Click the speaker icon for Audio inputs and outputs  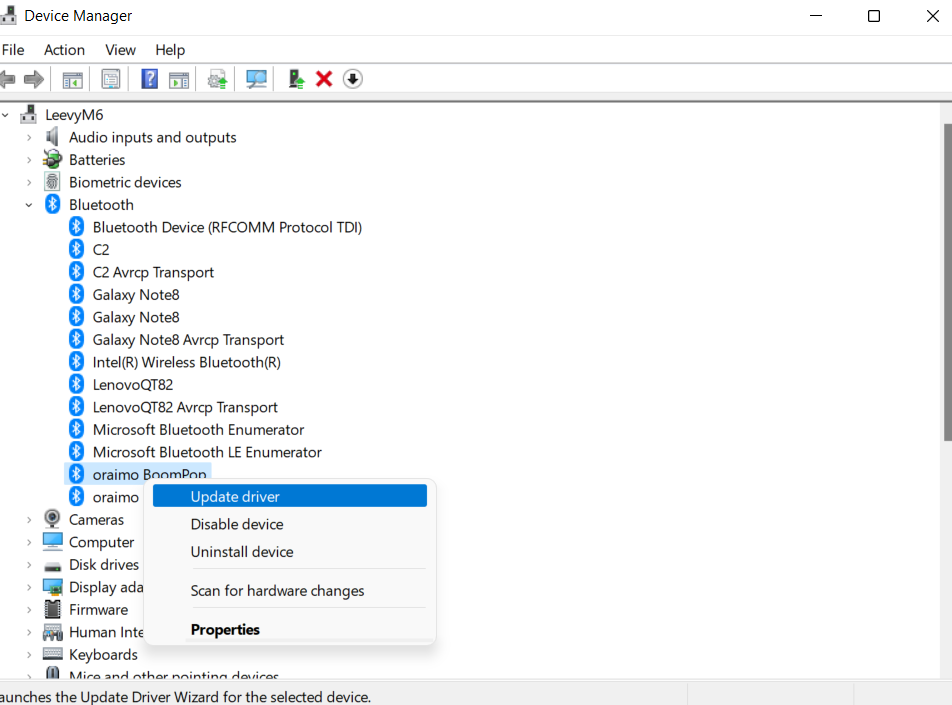click(53, 137)
